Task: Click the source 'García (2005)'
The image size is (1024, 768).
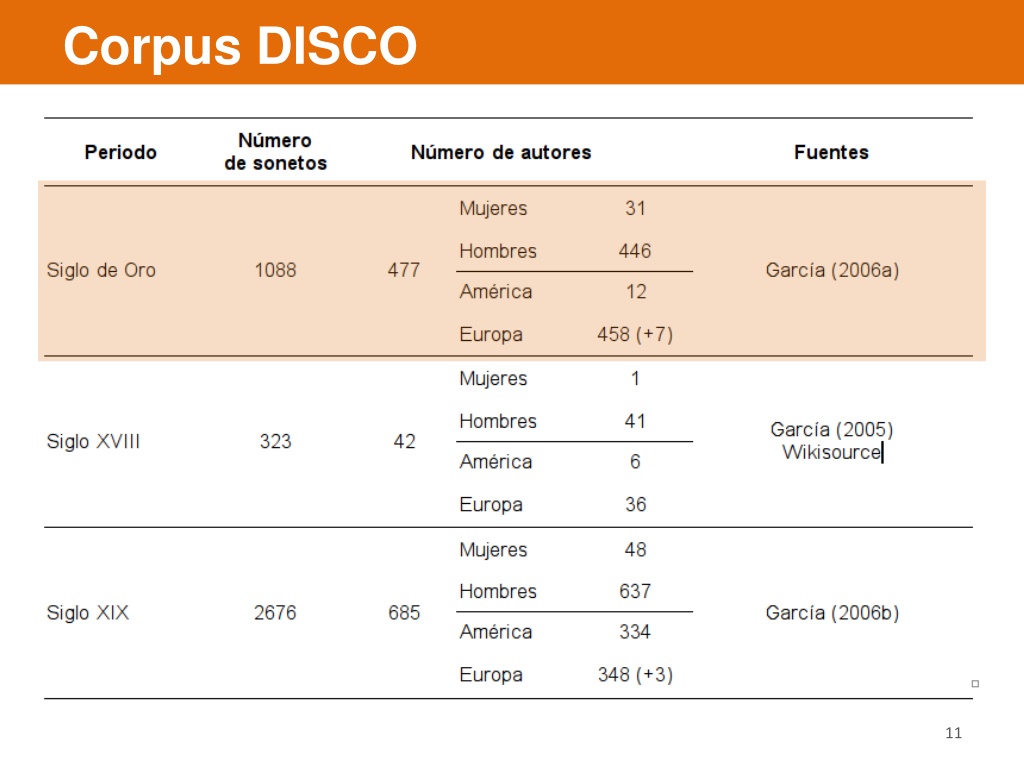Action: point(832,430)
